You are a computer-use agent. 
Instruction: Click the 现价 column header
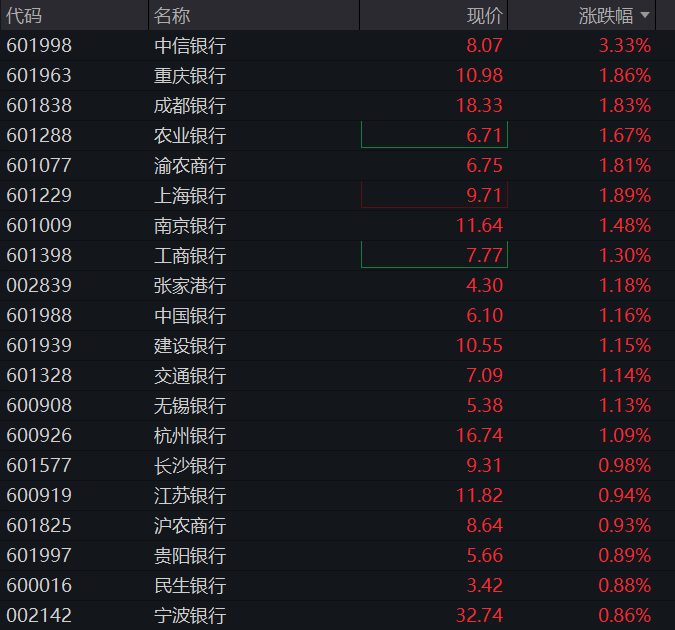[x=485, y=16]
